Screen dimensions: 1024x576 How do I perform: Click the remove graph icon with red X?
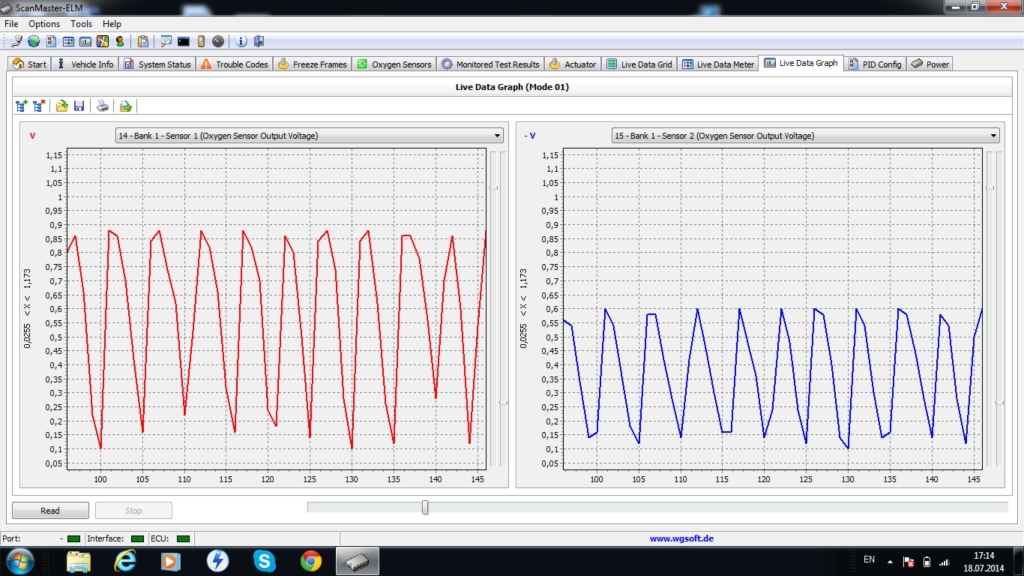pos(39,105)
